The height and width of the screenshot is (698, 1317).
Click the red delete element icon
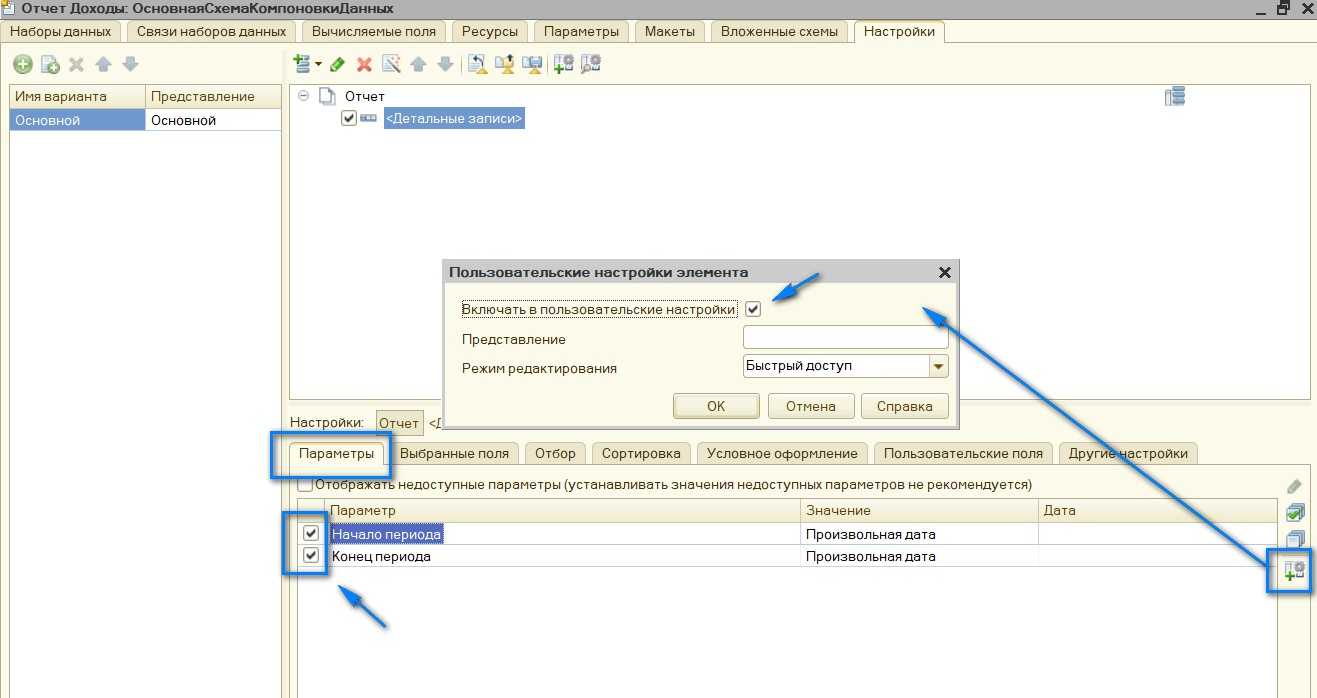(x=364, y=65)
